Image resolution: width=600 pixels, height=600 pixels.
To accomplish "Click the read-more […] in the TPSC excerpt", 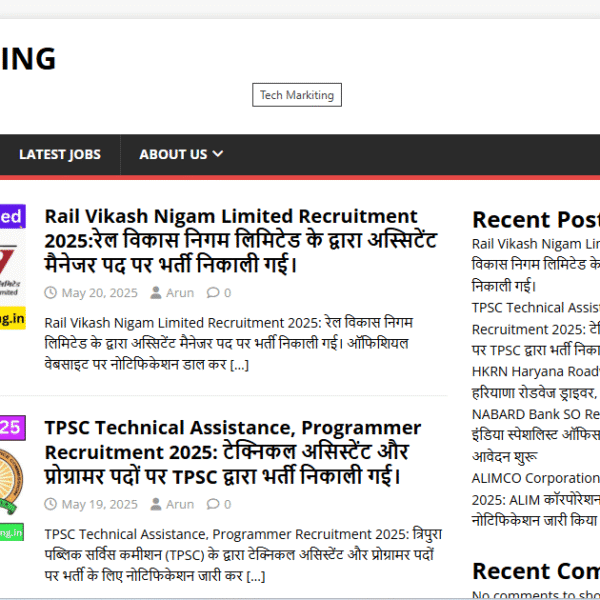I will 256,576.
